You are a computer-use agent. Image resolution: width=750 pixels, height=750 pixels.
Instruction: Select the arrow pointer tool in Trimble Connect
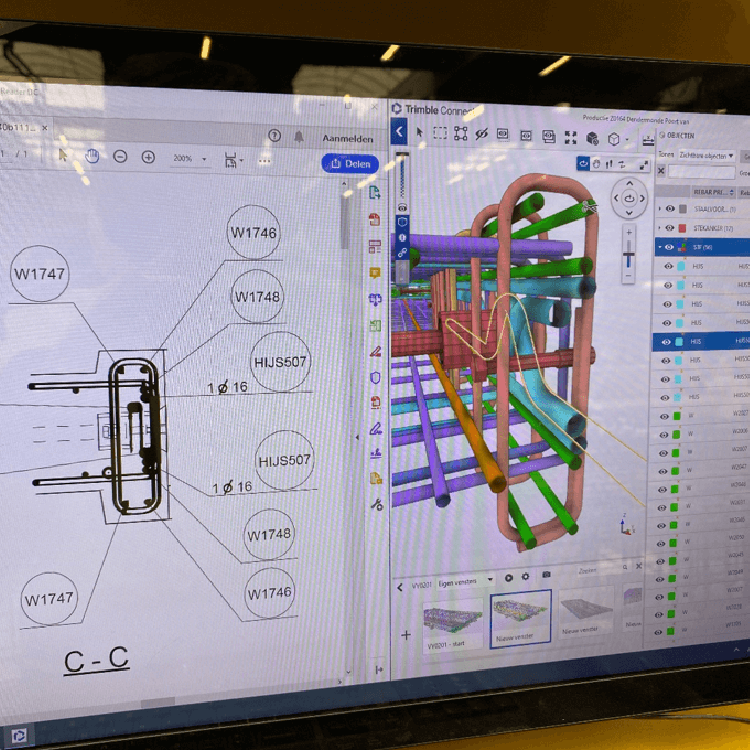(x=419, y=132)
